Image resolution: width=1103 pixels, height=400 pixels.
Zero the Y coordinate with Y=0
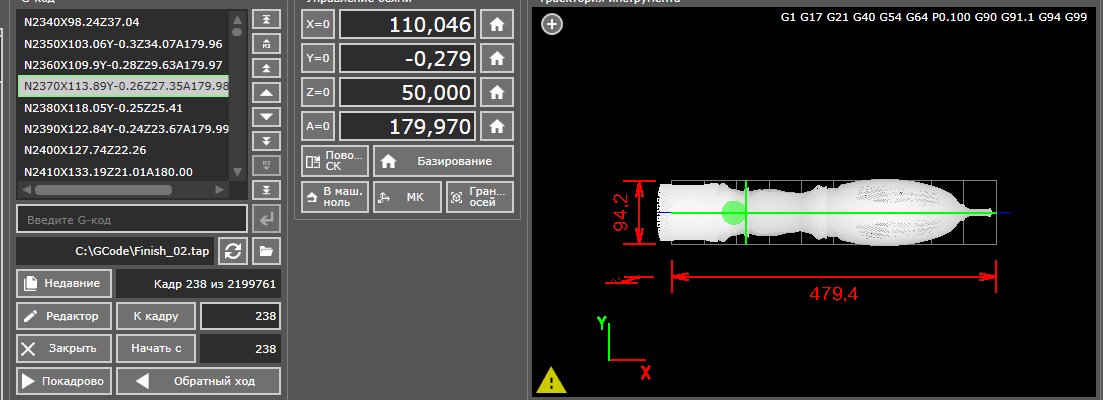tap(318, 58)
